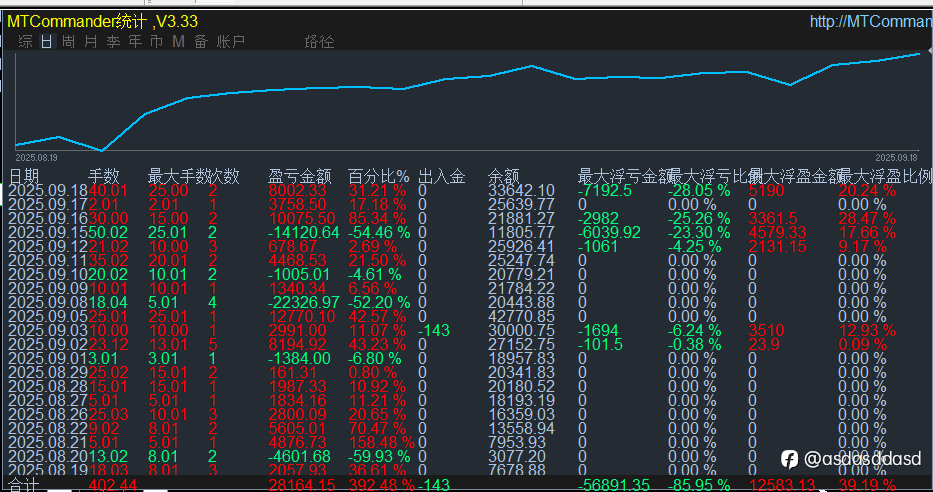Click the 2025.08.19 chart start date

pos(36,158)
